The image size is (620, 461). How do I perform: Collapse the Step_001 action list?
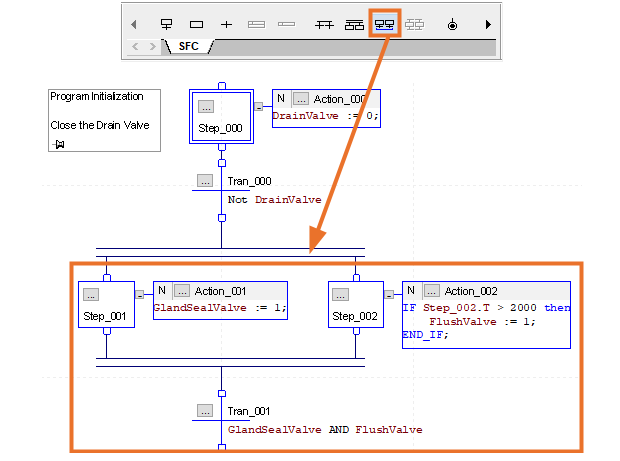point(140,295)
